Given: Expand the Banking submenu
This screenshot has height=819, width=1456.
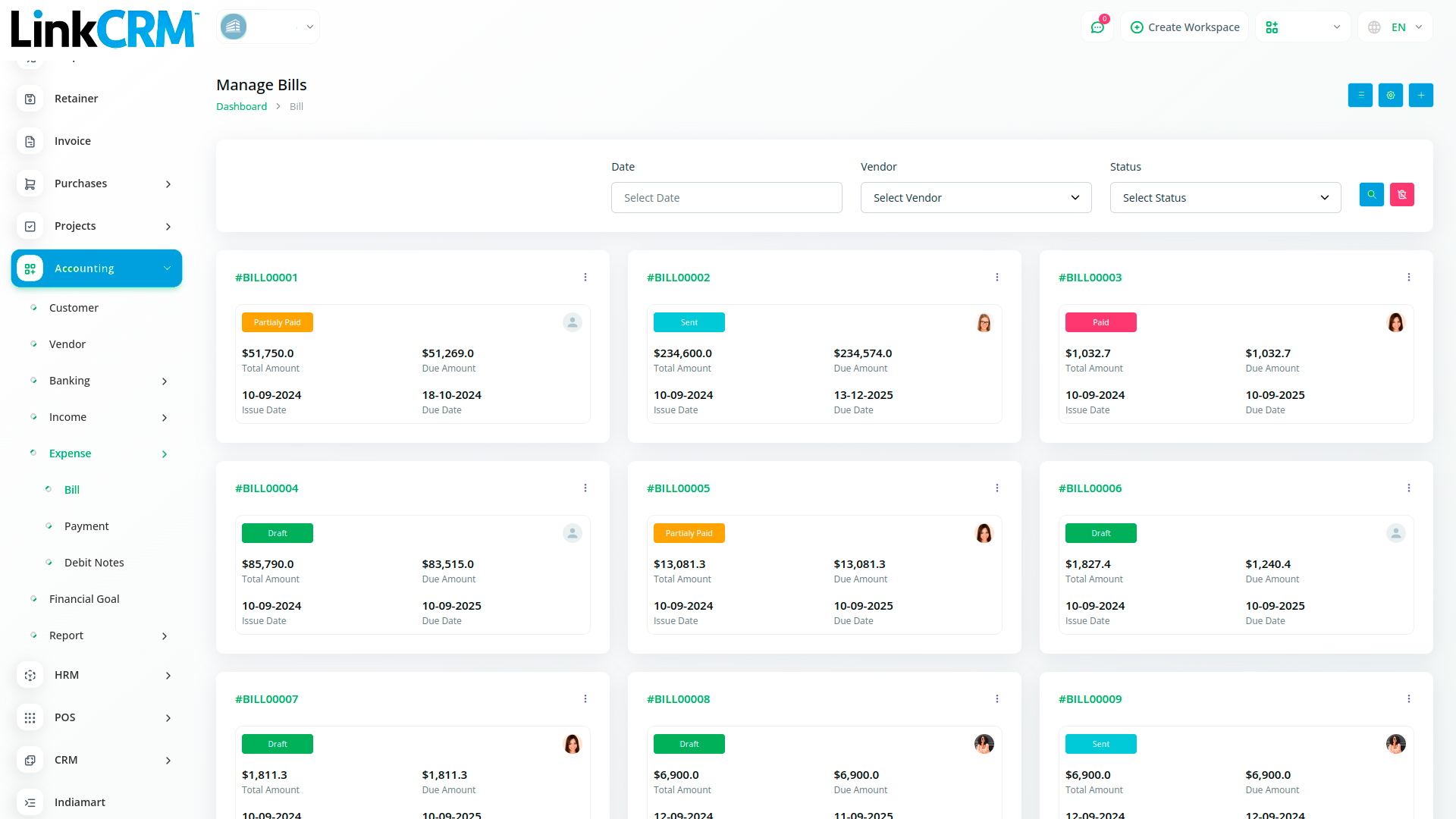Looking at the screenshot, I should pos(165,381).
